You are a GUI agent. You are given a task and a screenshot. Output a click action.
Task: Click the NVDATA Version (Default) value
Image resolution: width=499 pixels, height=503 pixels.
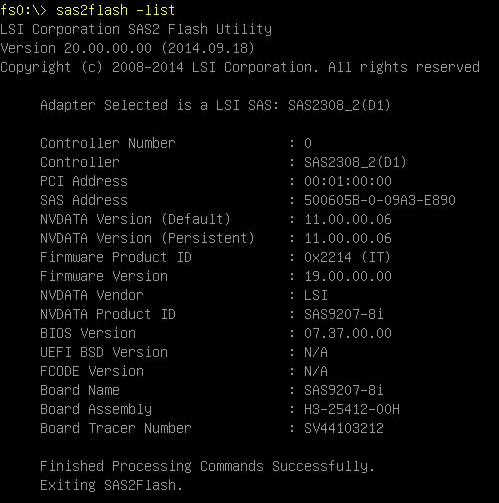click(348, 219)
